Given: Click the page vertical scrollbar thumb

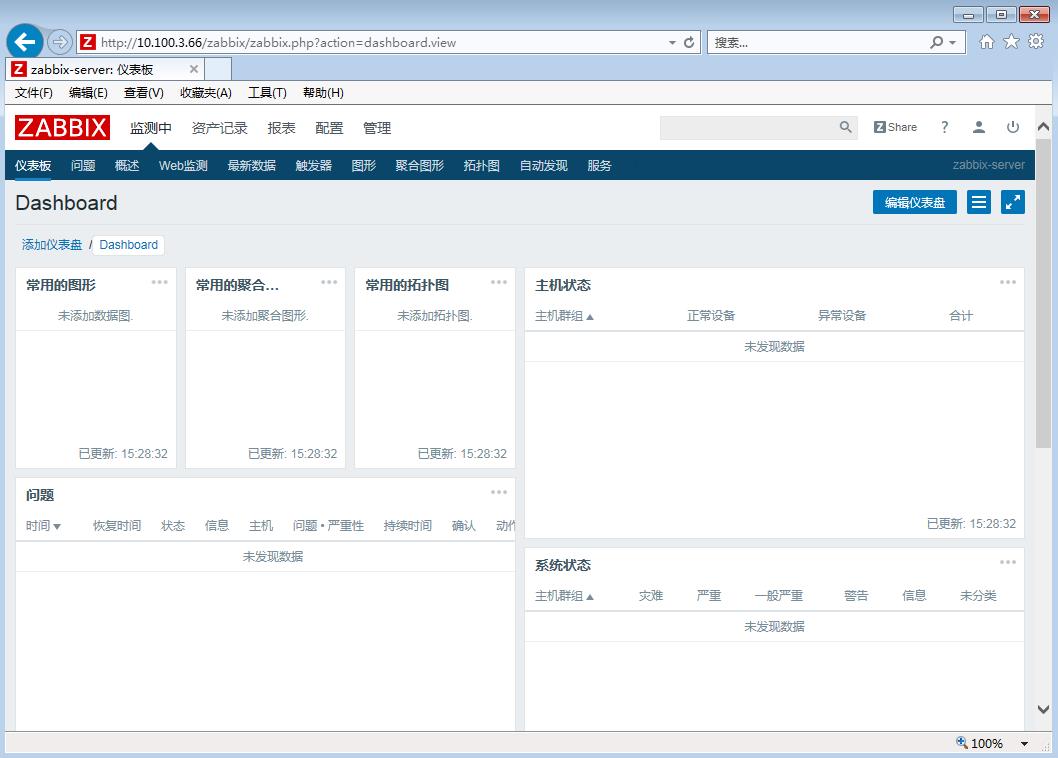Looking at the screenshot, I should pyautogui.click(x=1044, y=290).
